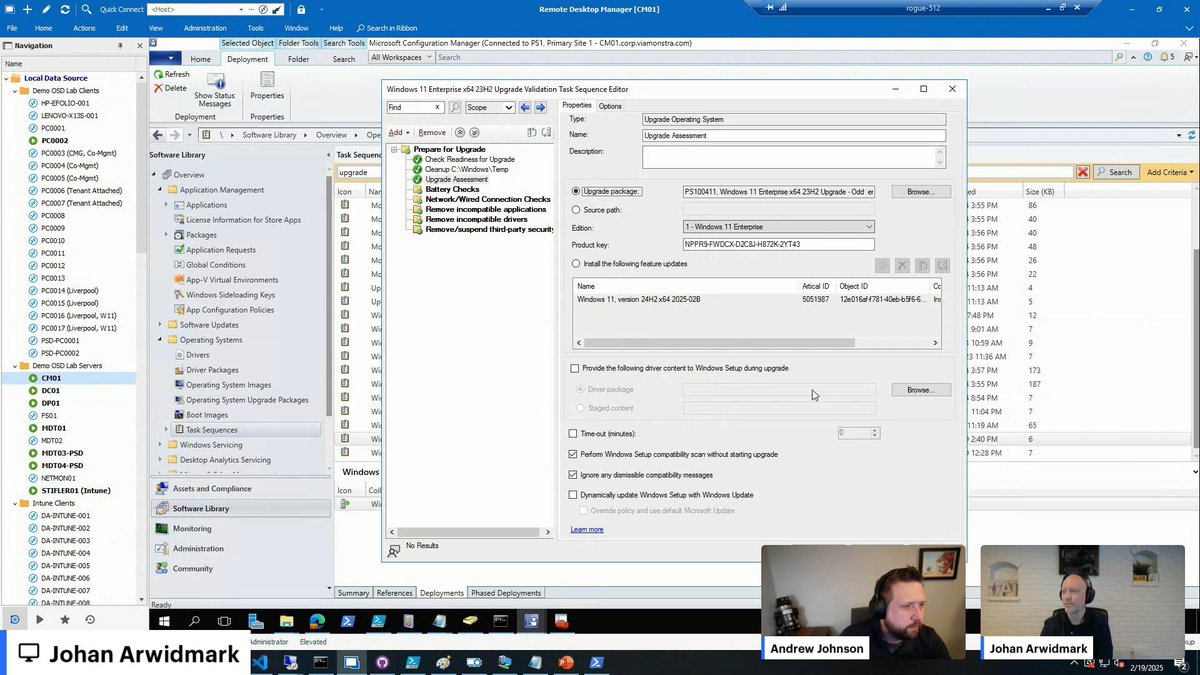Image resolution: width=1200 pixels, height=675 pixels.
Task: Select the Folder ribbon tab
Action: 299,59
